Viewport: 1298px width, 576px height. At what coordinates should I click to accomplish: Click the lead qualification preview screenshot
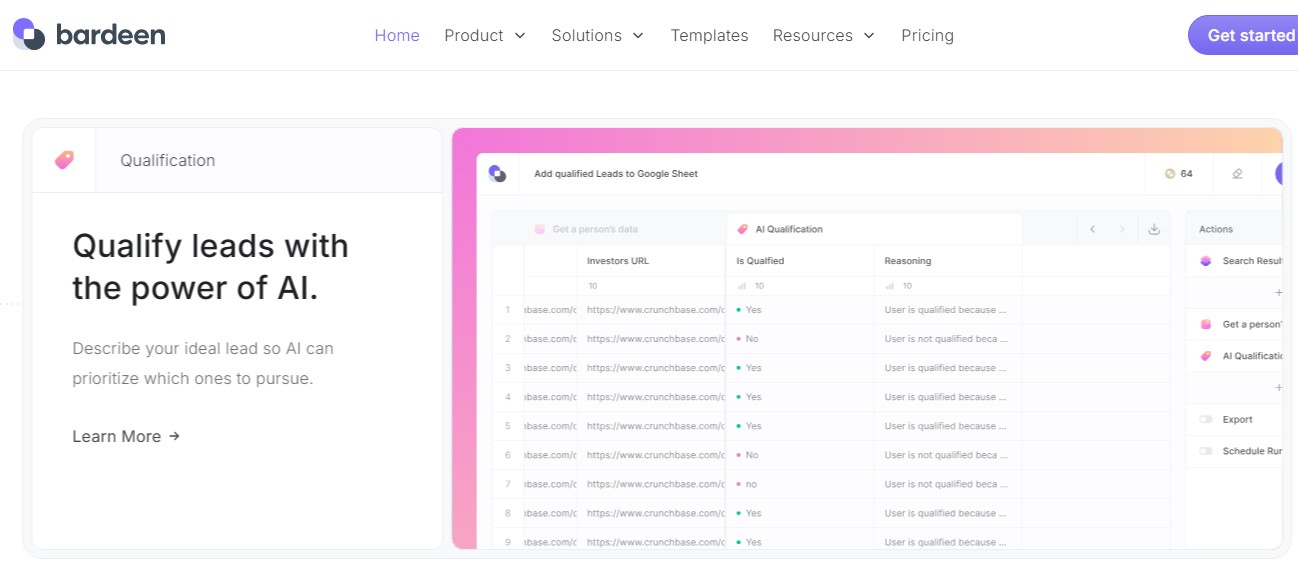tap(867, 338)
